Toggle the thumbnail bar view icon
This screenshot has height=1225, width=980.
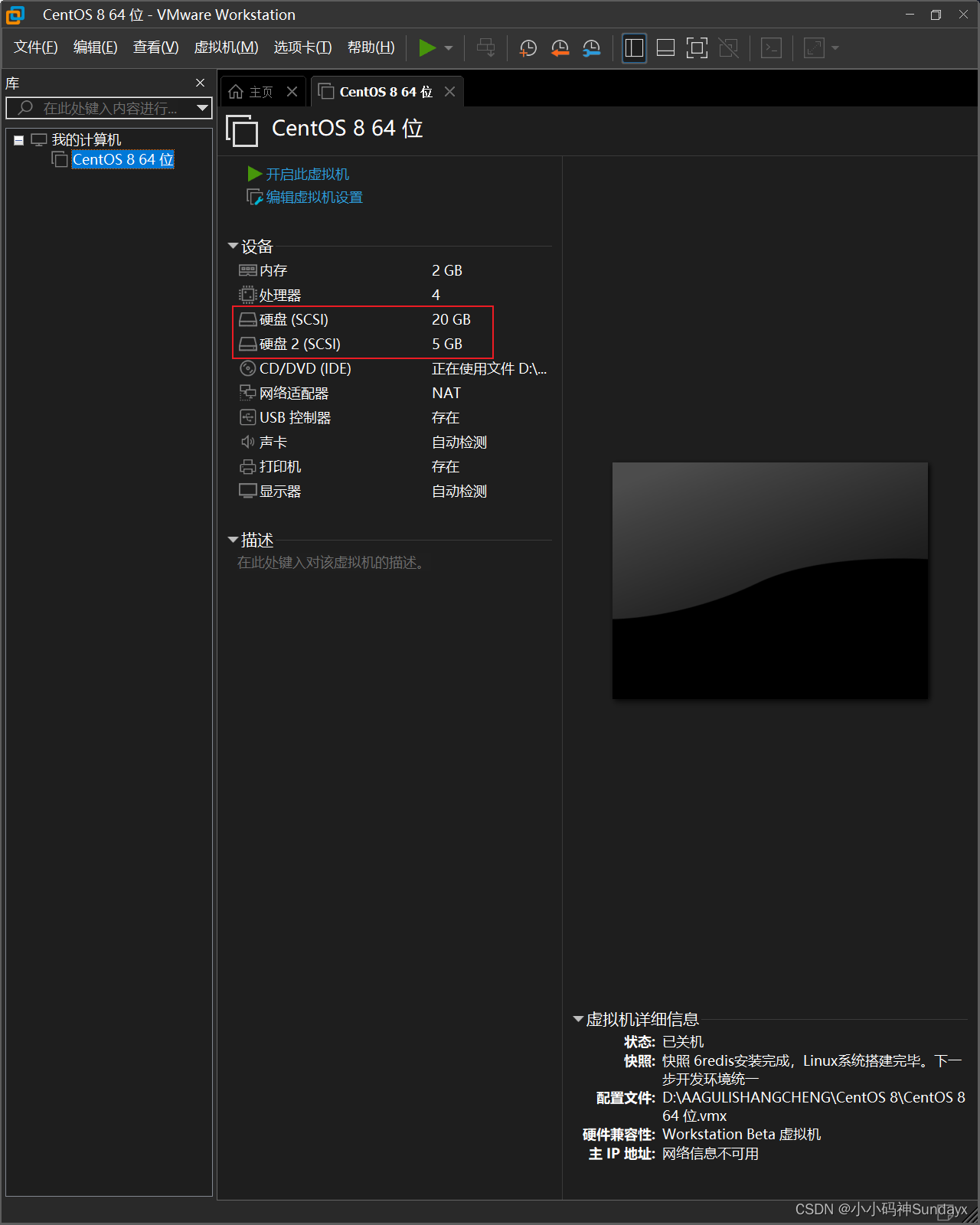coord(666,48)
